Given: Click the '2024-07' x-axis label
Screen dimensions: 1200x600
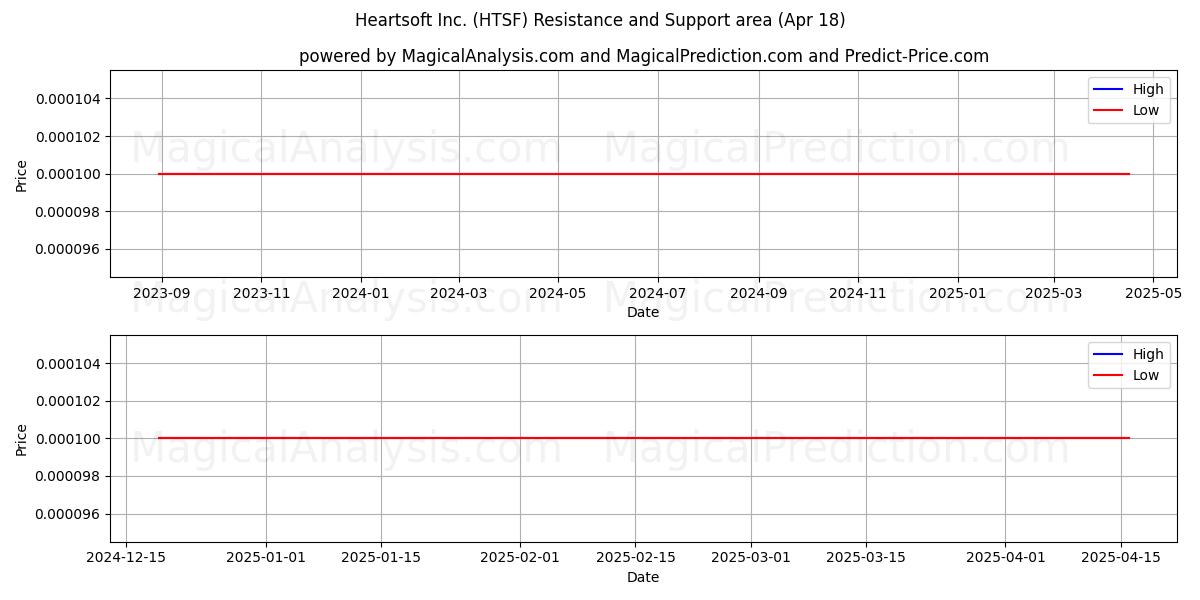Looking at the screenshot, I should tap(658, 295).
